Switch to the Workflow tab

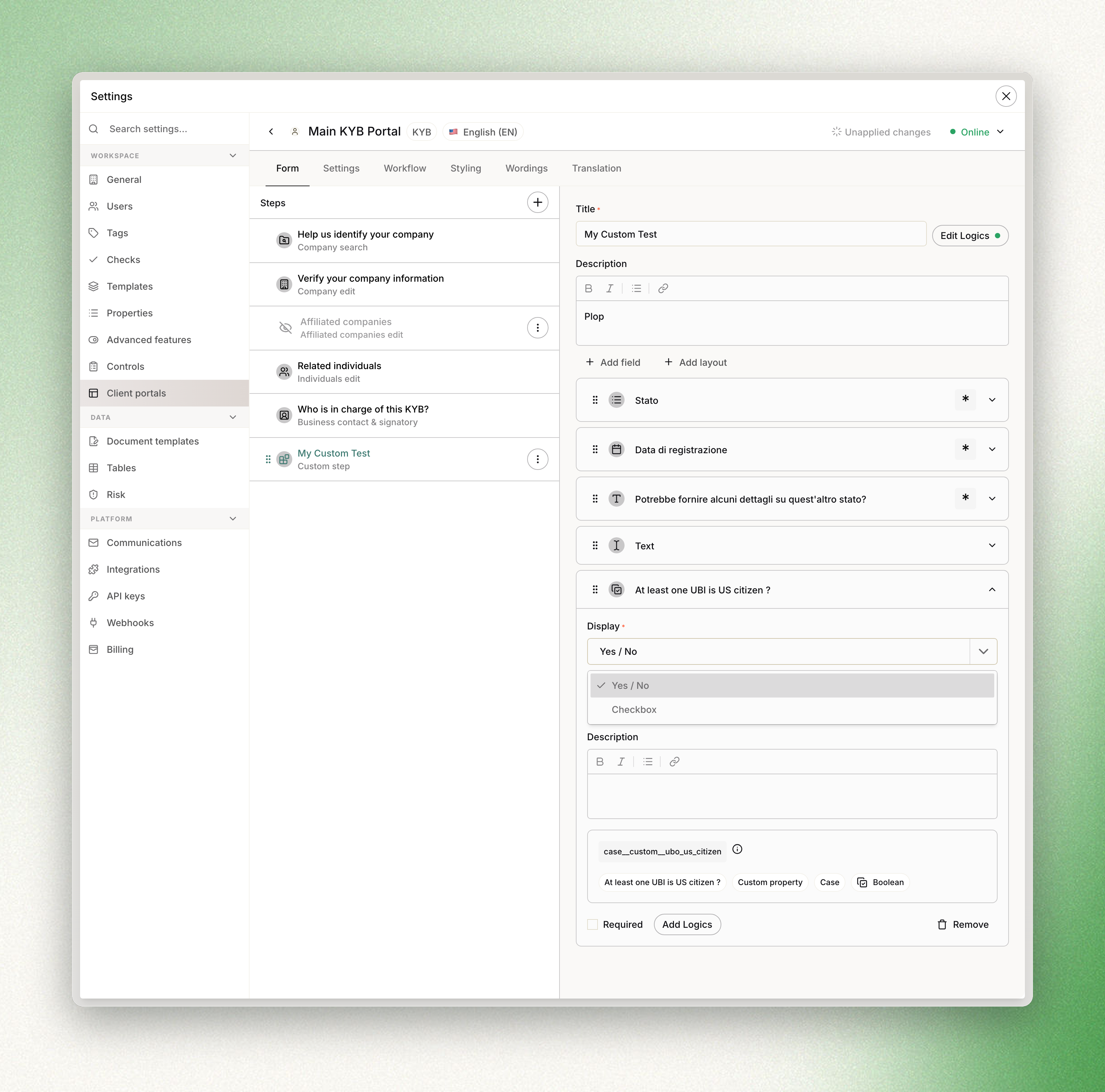click(405, 168)
